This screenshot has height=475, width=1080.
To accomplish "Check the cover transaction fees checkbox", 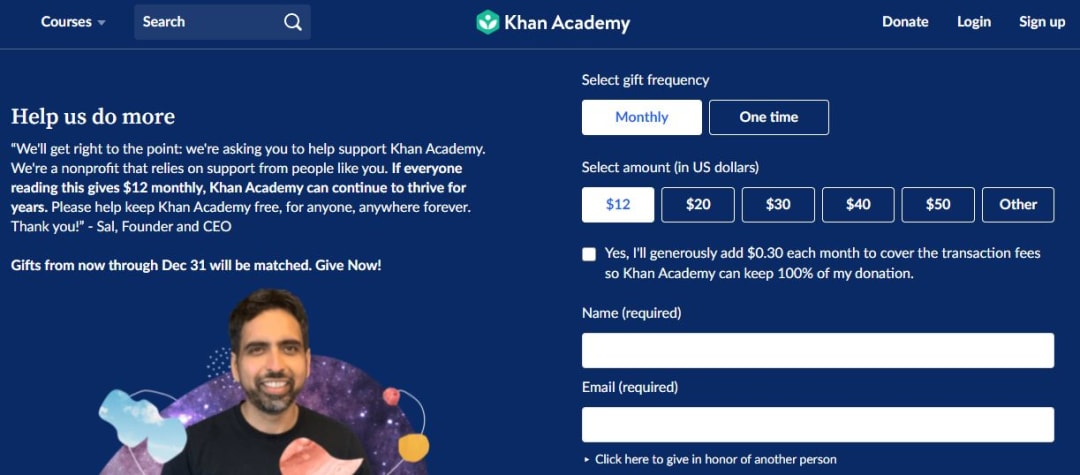I will point(589,254).
